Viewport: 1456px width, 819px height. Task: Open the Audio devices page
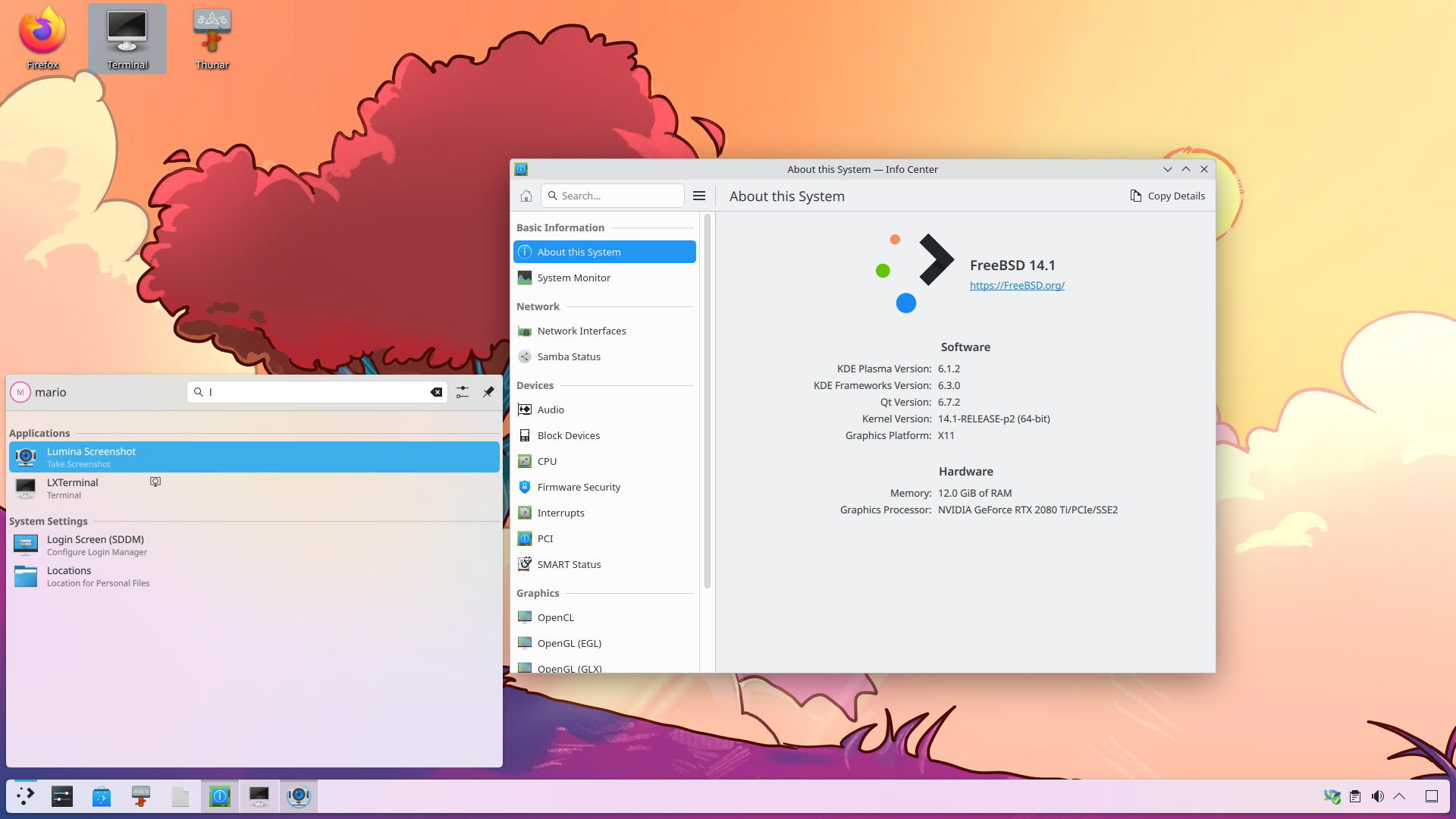(604, 409)
